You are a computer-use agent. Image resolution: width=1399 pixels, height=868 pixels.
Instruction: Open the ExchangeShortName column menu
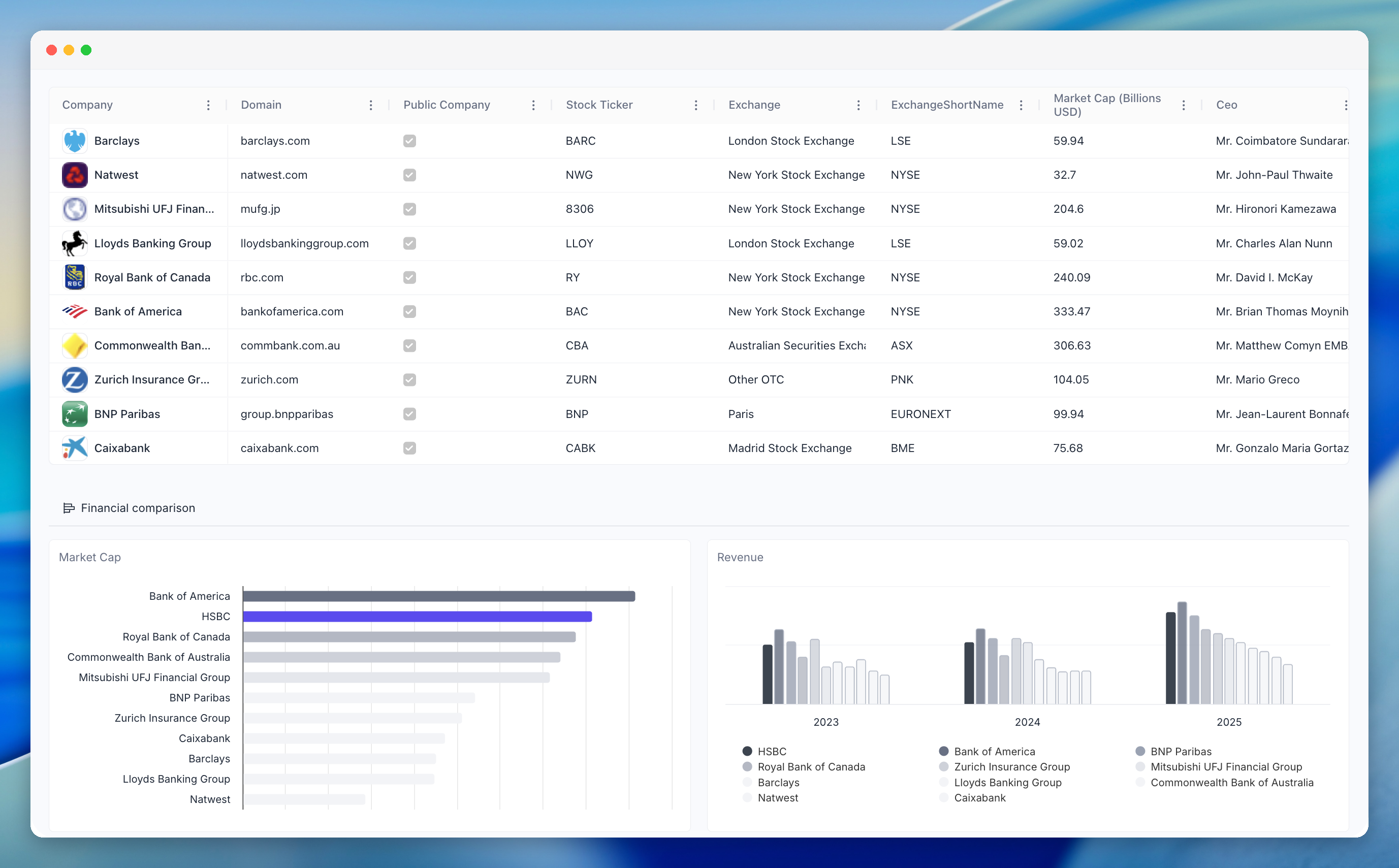click(1021, 105)
